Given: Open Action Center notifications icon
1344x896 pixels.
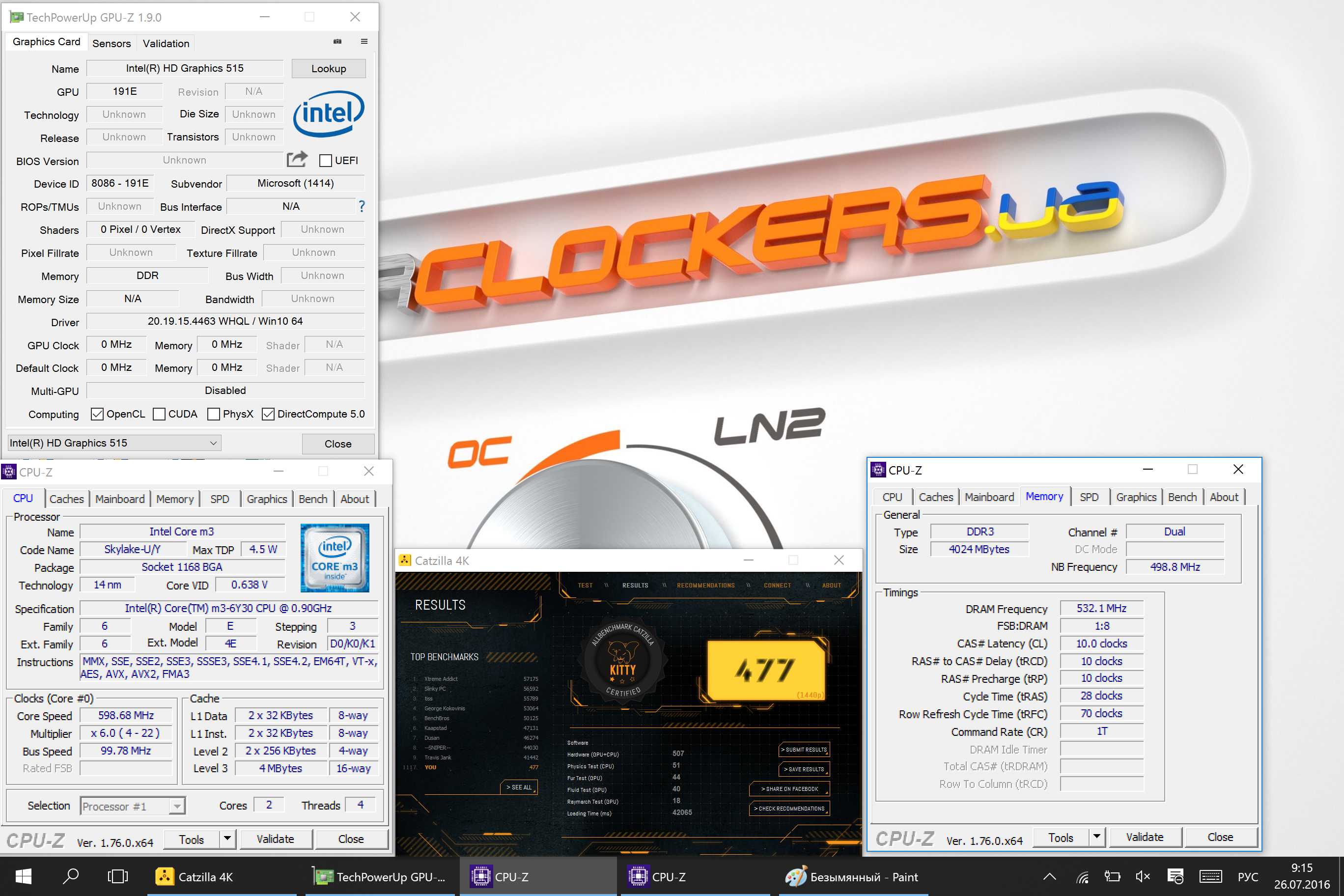Looking at the screenshot, I should point(1176,876).
